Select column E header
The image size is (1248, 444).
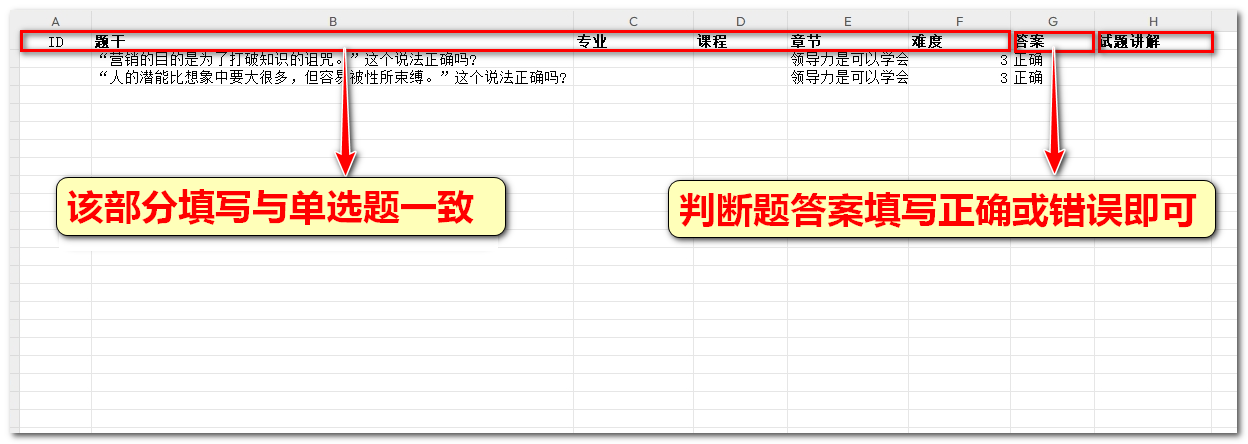coord(847,21)
